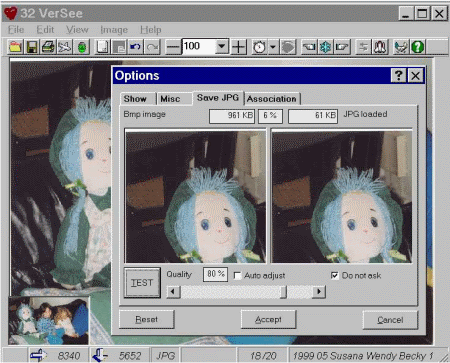Click the Cancel button

[x=390, y=320]
